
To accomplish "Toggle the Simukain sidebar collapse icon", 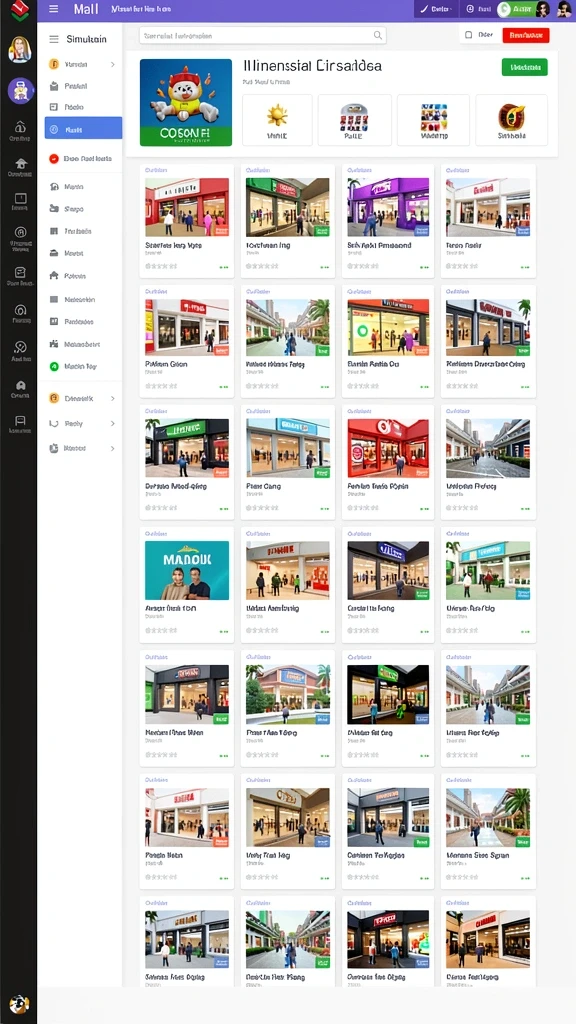I will point(54,39).
